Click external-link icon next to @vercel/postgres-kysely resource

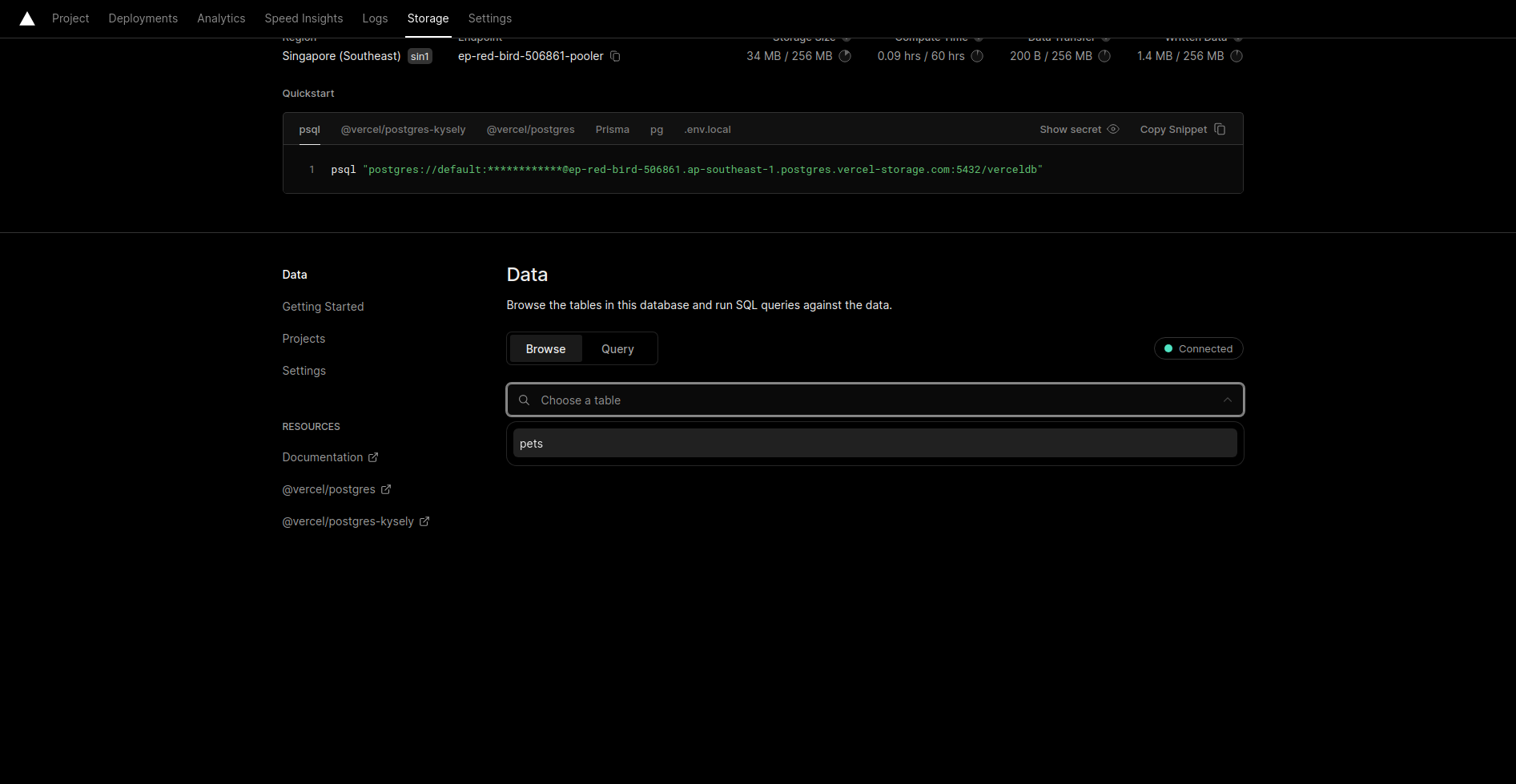pos(424,521)
